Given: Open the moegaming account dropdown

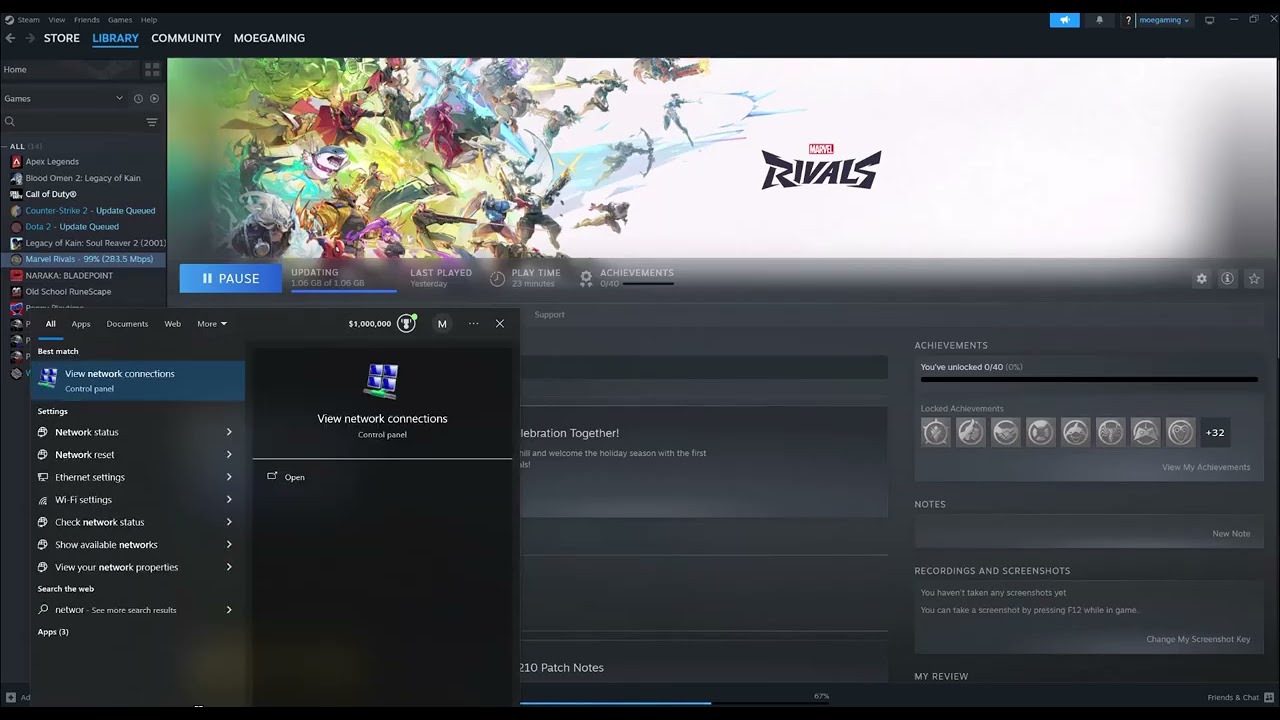Looking at the screenshot, I should [1164, 20].
